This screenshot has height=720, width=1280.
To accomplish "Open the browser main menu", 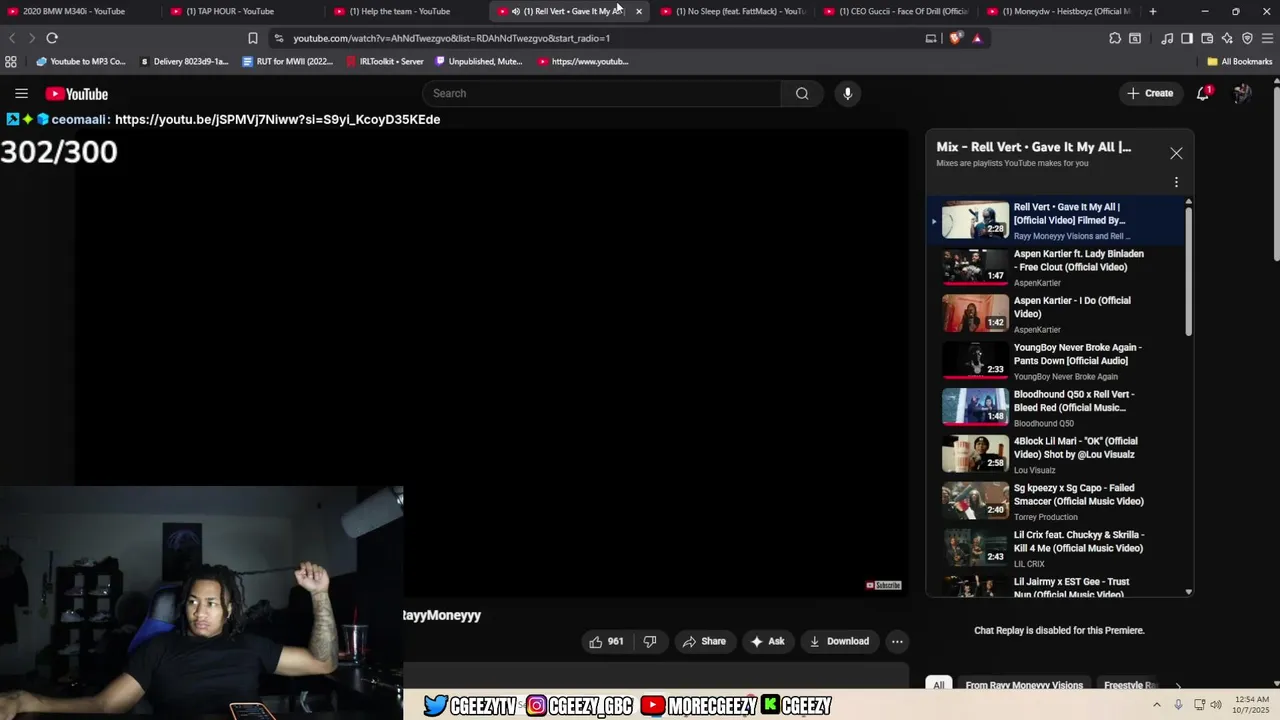I will click(1268, 38).
